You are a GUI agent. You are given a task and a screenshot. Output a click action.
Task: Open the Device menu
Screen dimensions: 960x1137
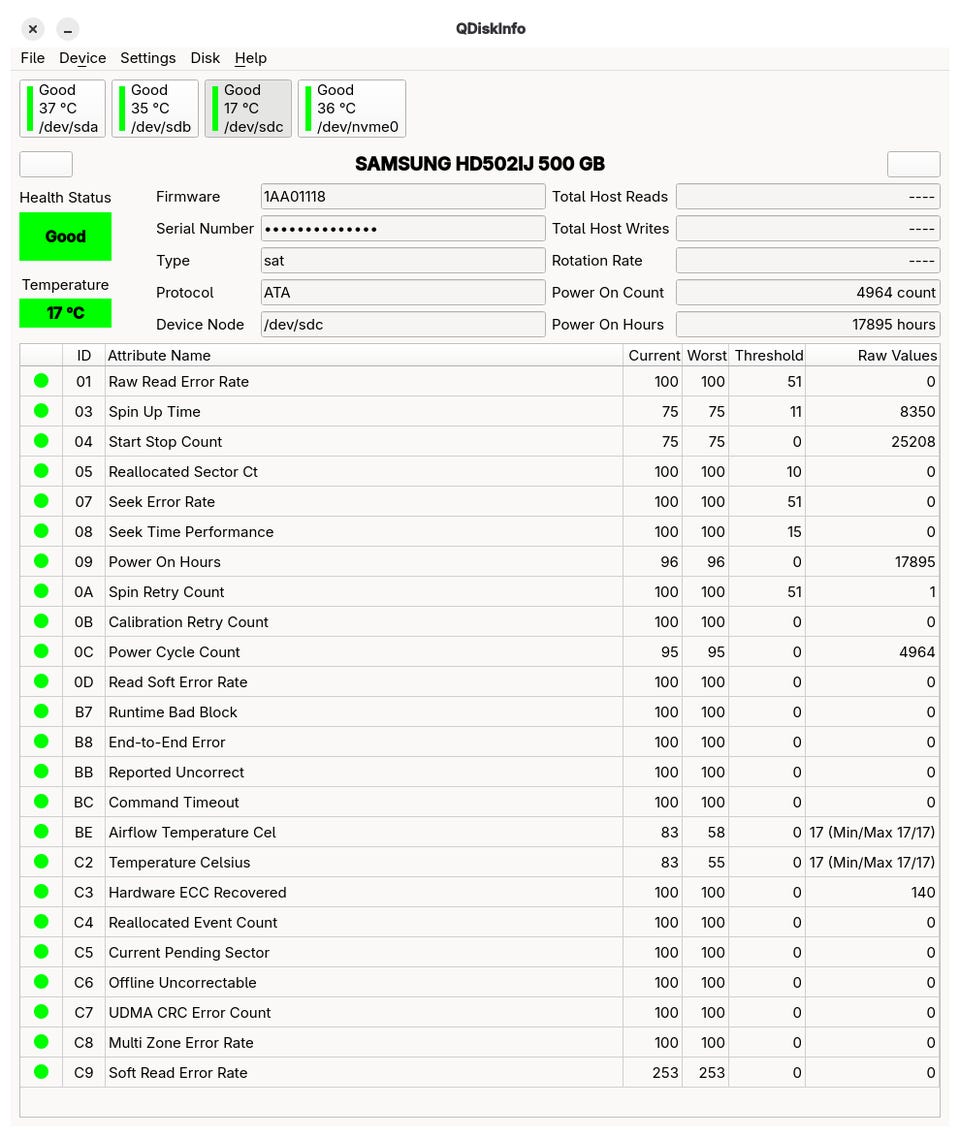pyautogui.click(x=83, y=58)
